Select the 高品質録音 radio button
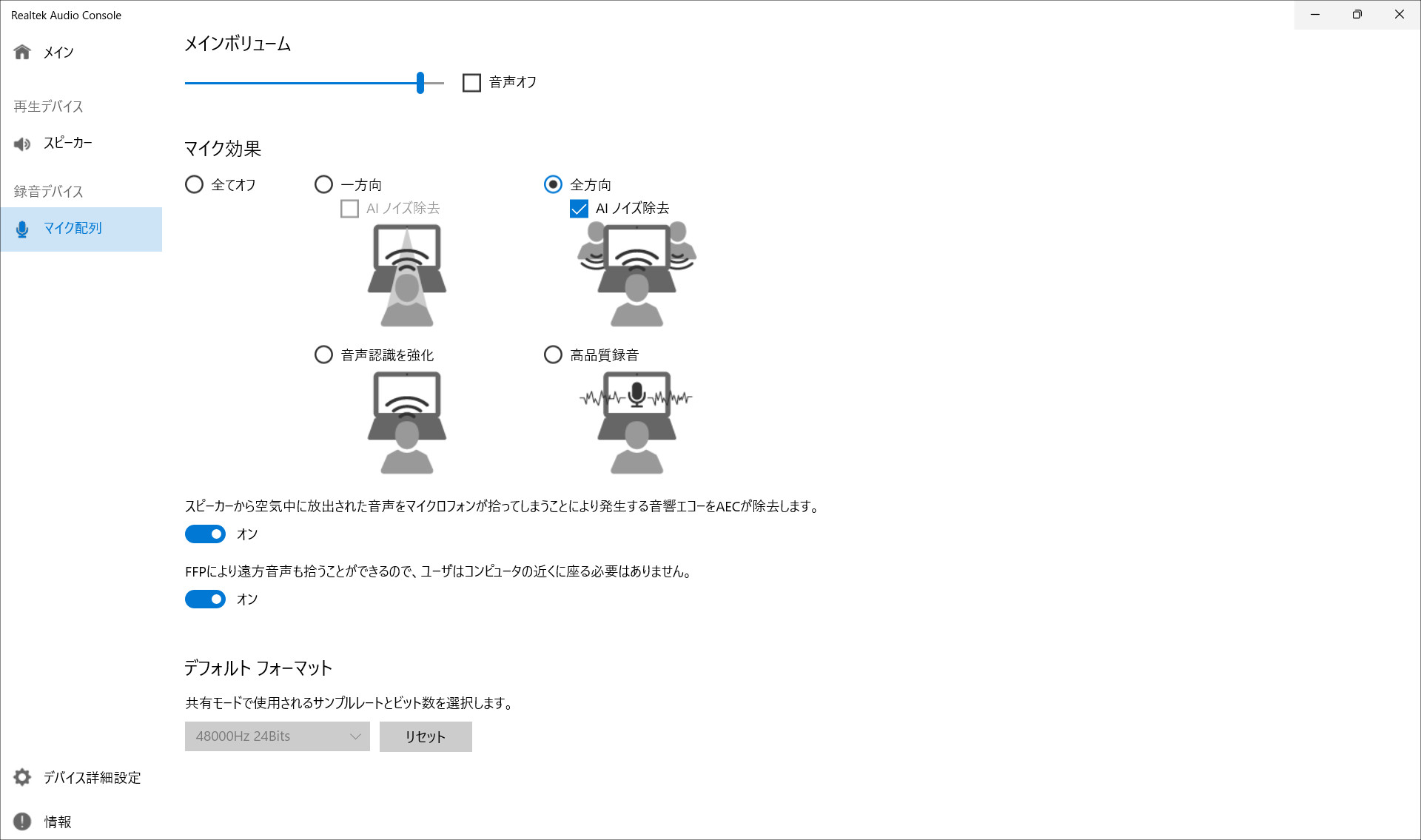 click(553, 355)
